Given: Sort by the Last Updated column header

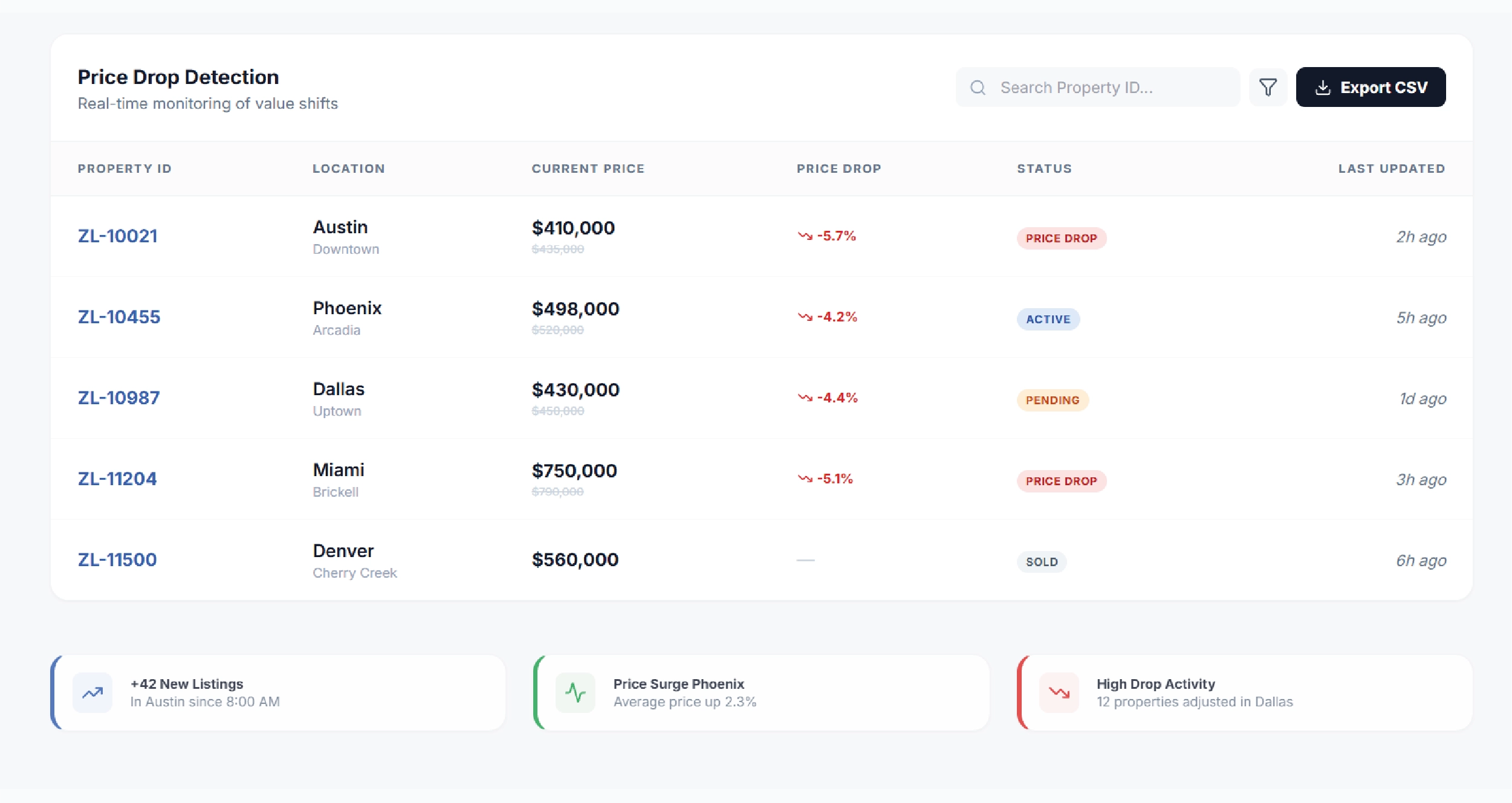Looking at the screenshot, I should pos(1391,169).
